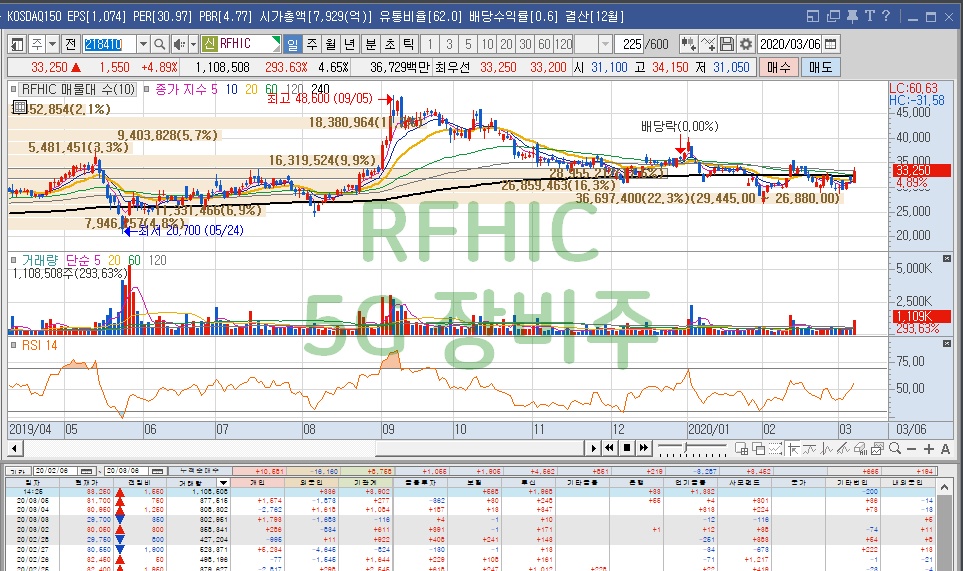Click chart stop square button

[x=626, y=448]
